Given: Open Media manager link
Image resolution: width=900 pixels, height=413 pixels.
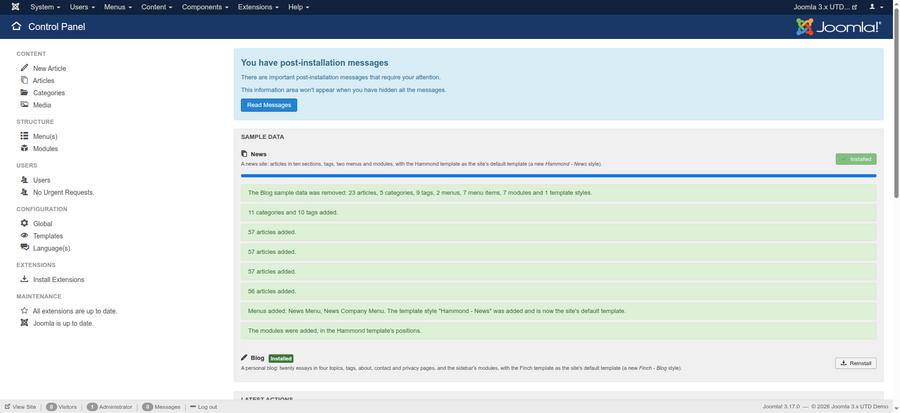Looking at the screenshot, I should [42, 105].
